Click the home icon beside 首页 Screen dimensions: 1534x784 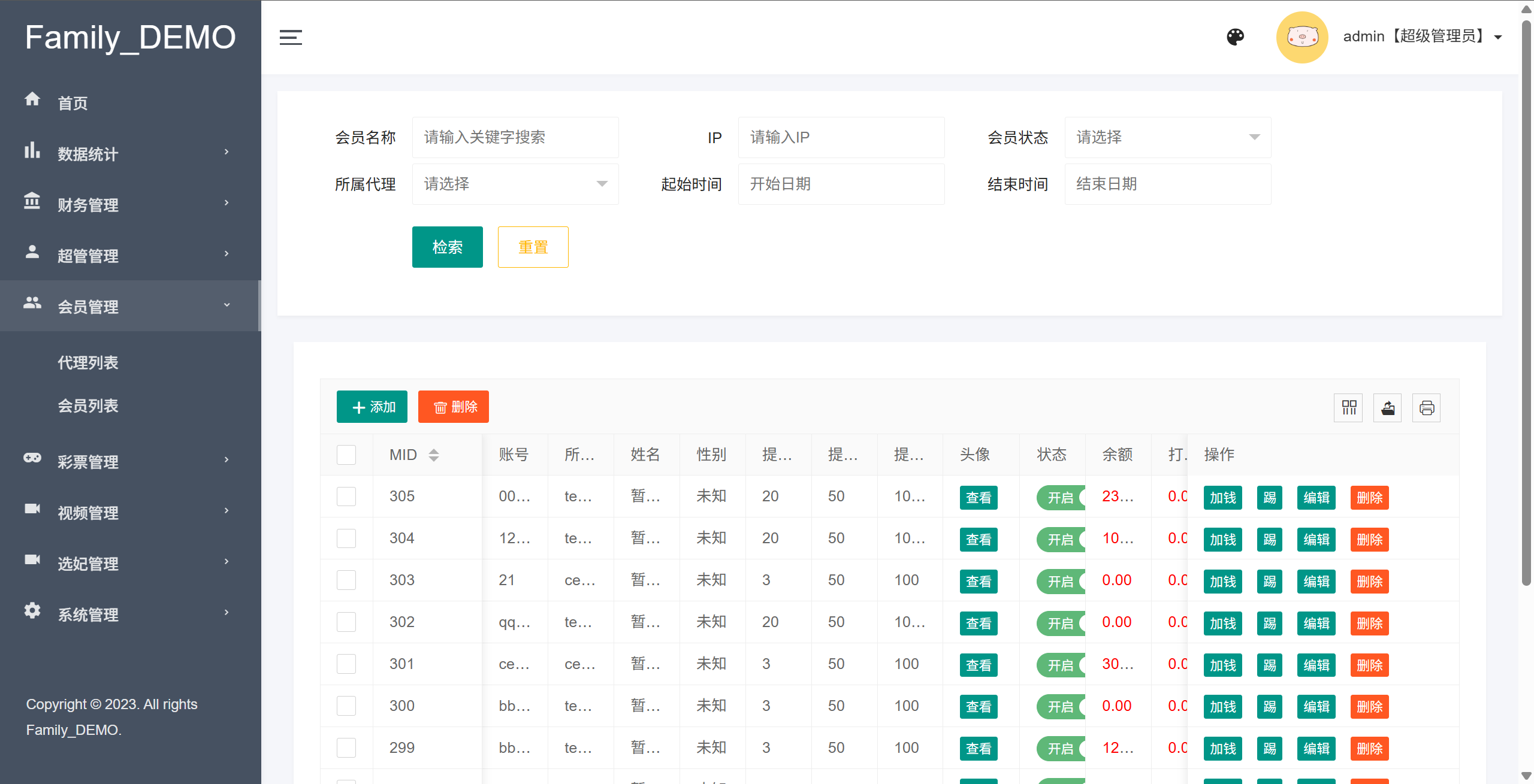[x=32, y=99]
